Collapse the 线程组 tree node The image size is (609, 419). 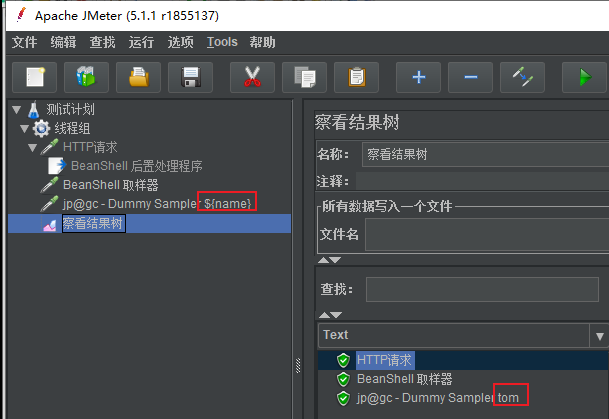pos(24,129)
